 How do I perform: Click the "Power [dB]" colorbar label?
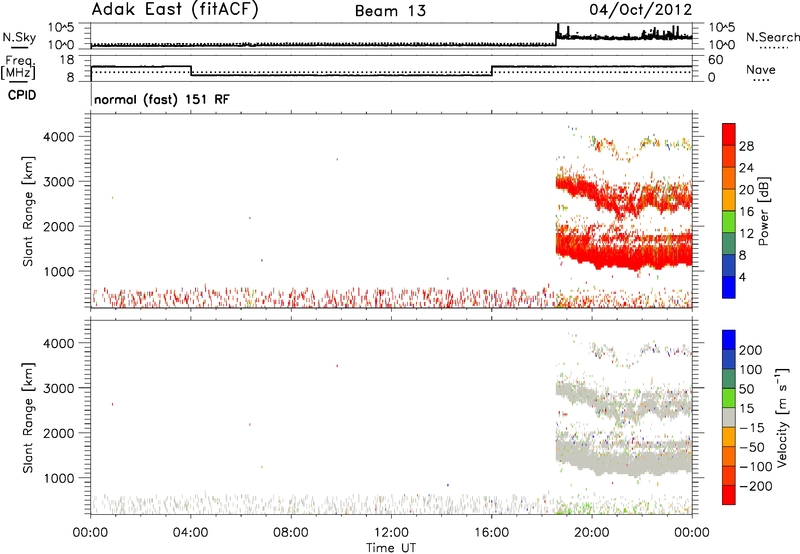pos(764,211)
